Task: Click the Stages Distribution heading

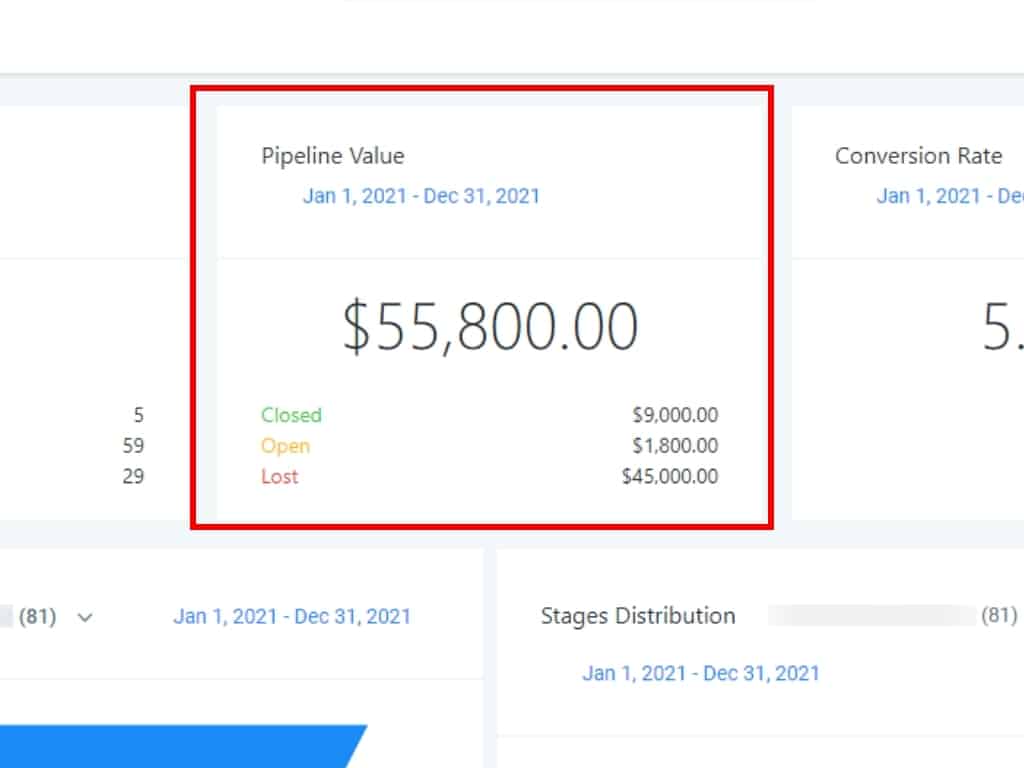Action: [638, 616]
